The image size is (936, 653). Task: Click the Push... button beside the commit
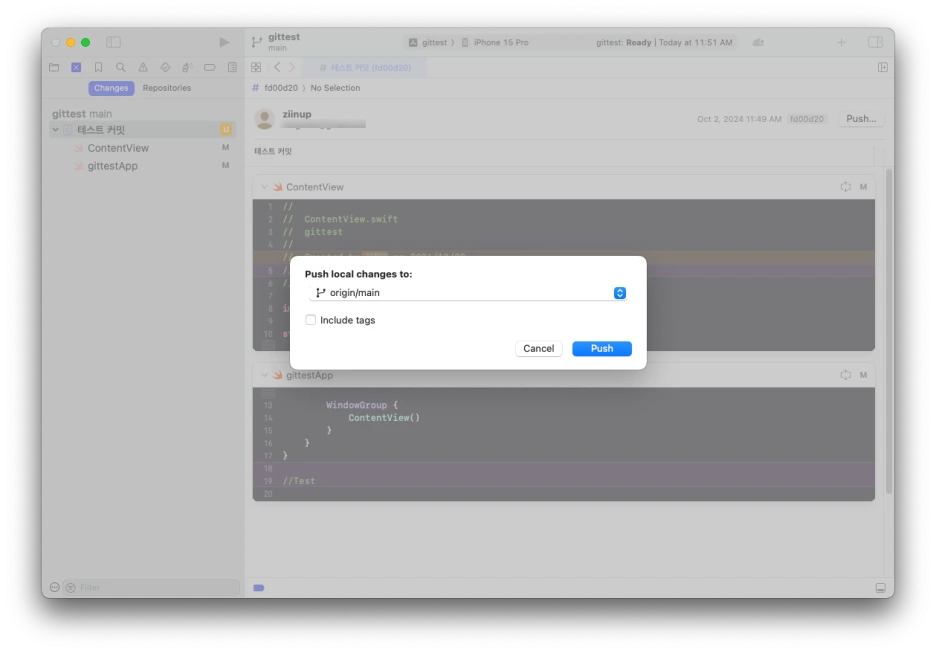point(861,119)
